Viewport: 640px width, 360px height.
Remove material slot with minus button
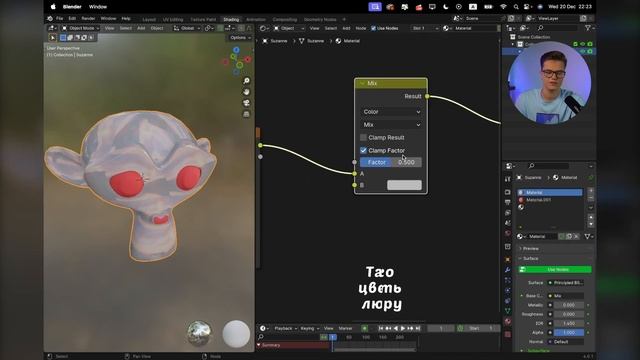[x=591, y=198]
